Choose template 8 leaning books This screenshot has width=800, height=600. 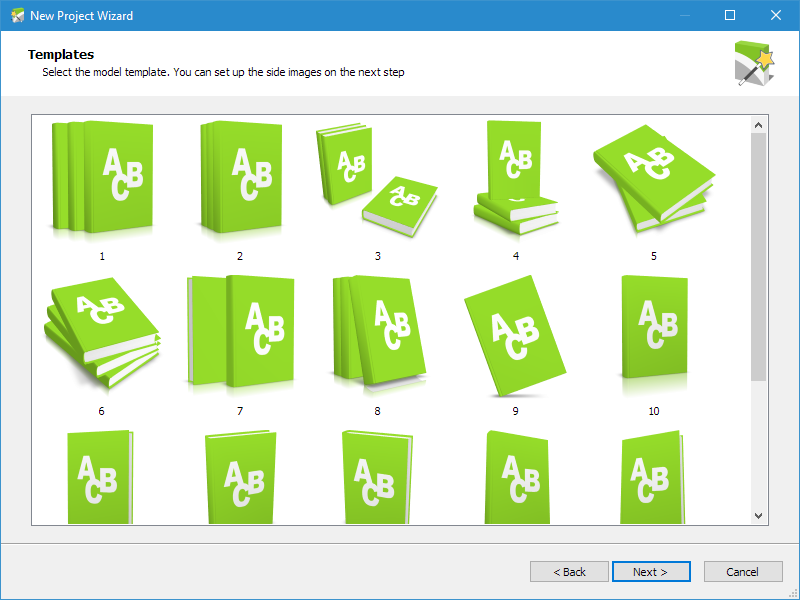click(x=379, y=333)
